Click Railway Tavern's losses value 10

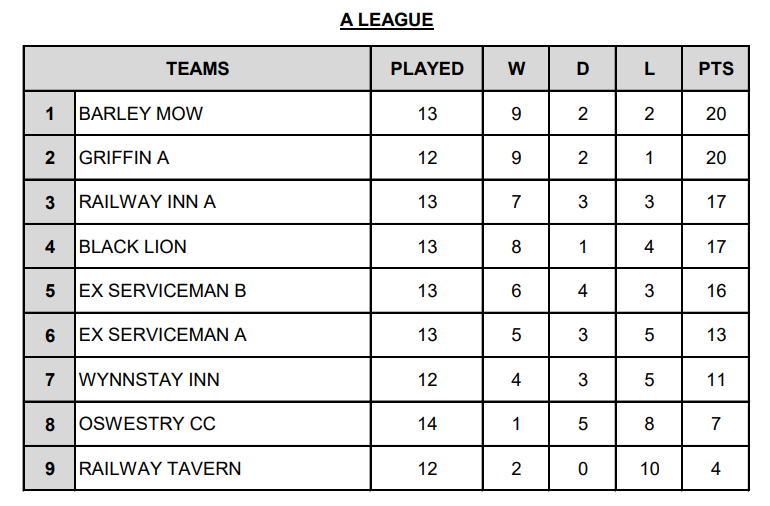pyautogui.click(x=649, y=468)
